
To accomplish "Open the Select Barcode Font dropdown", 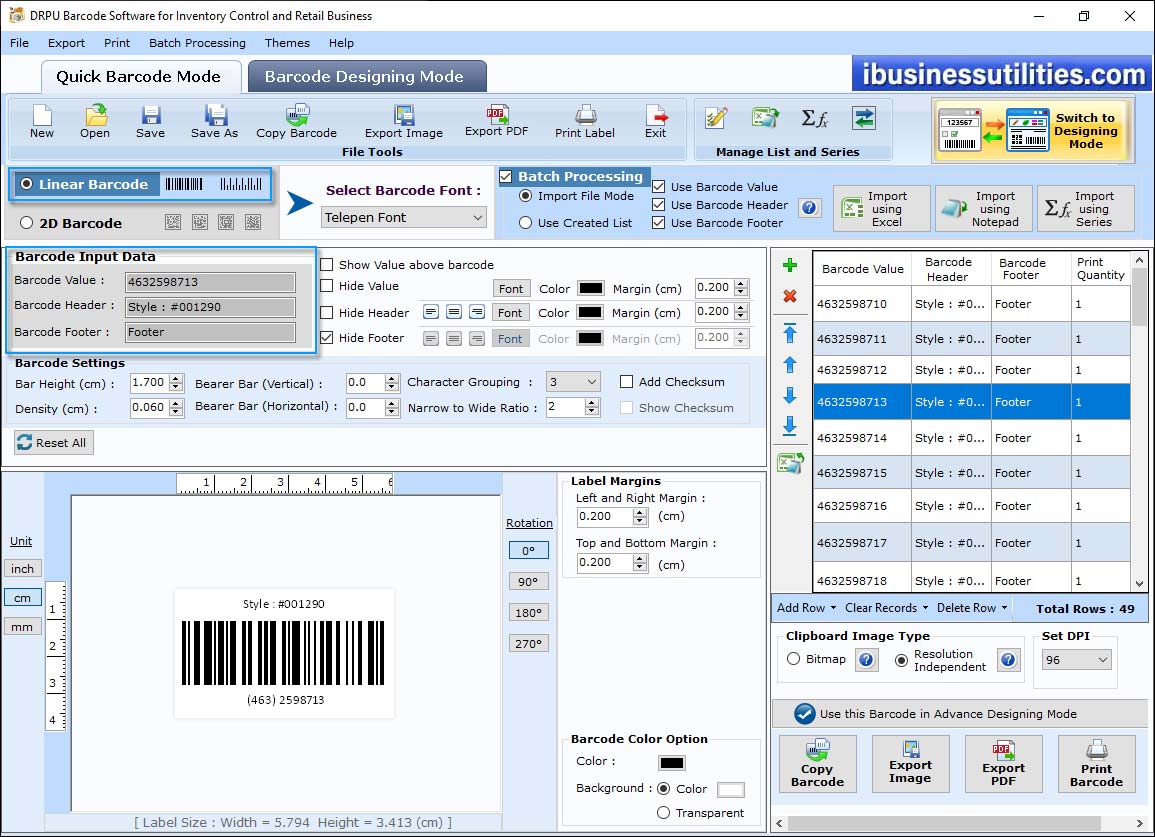I will [404, 217].
